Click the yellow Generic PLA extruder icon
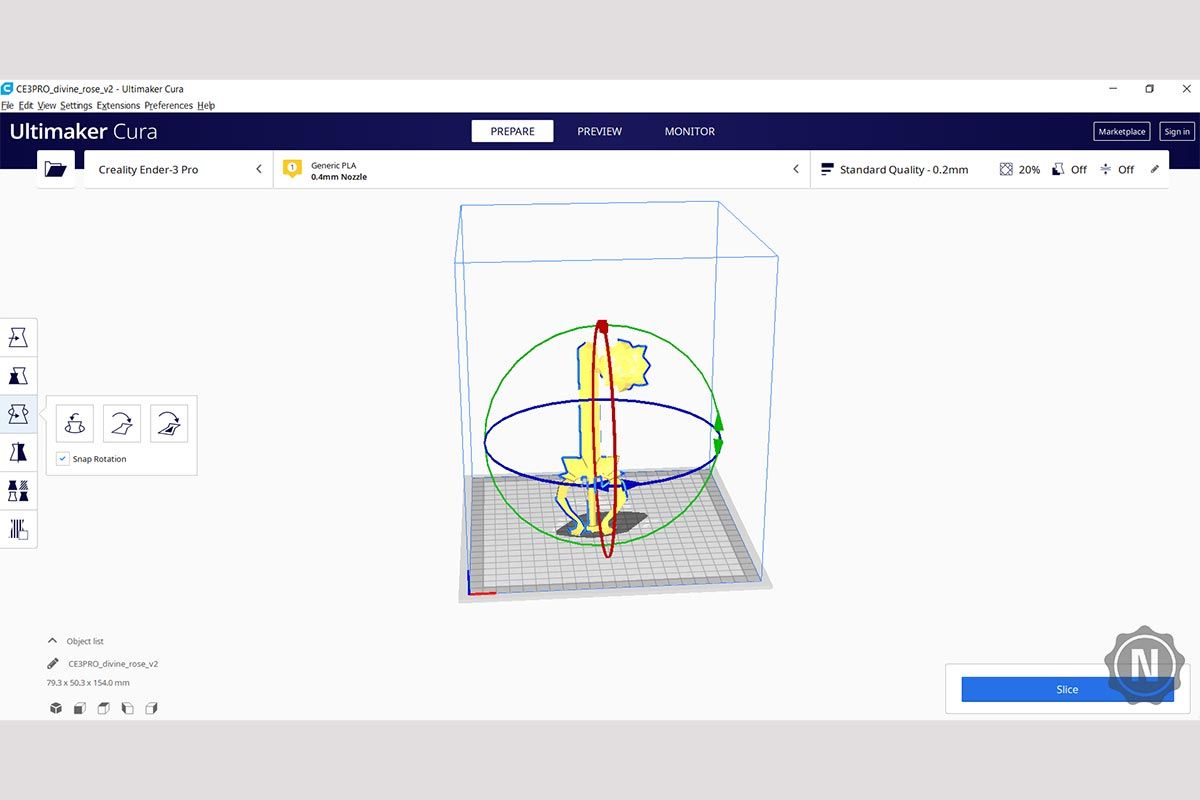The width and height of the screenshot is (1200, 800). [292, 169]
